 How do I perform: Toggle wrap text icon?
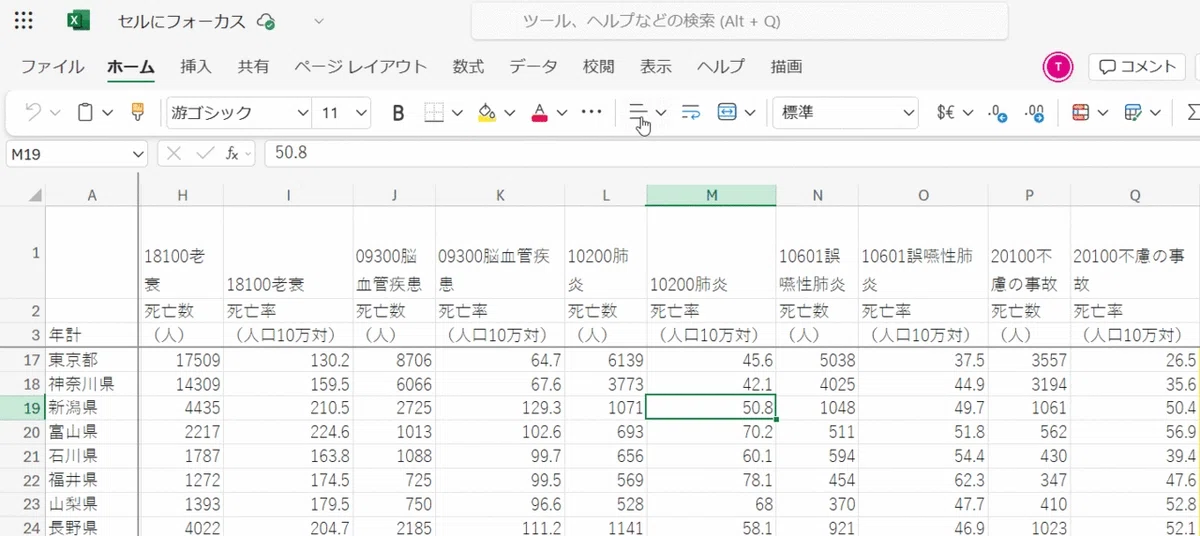[x=691, y=113]
